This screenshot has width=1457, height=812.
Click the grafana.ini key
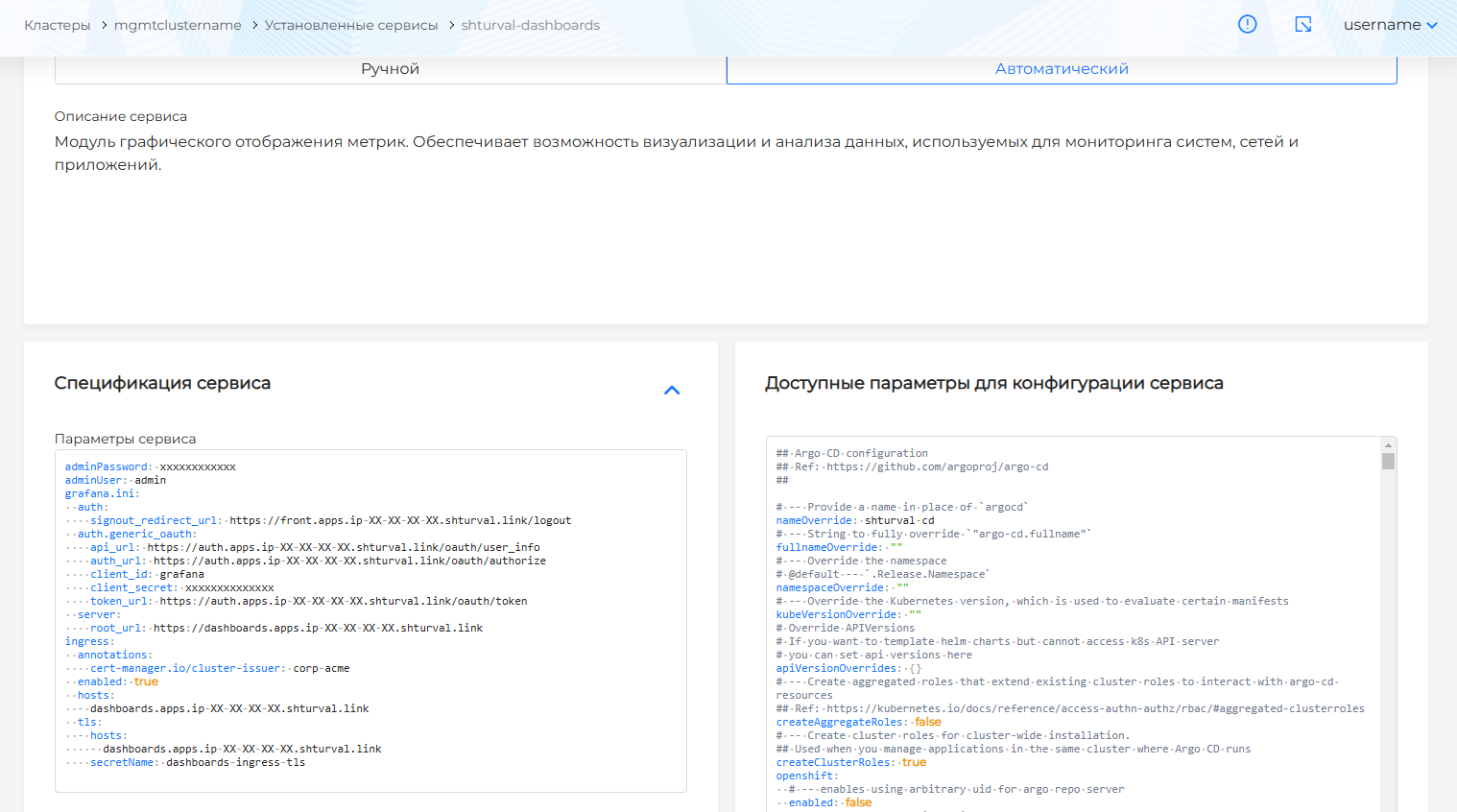point(102,493)
